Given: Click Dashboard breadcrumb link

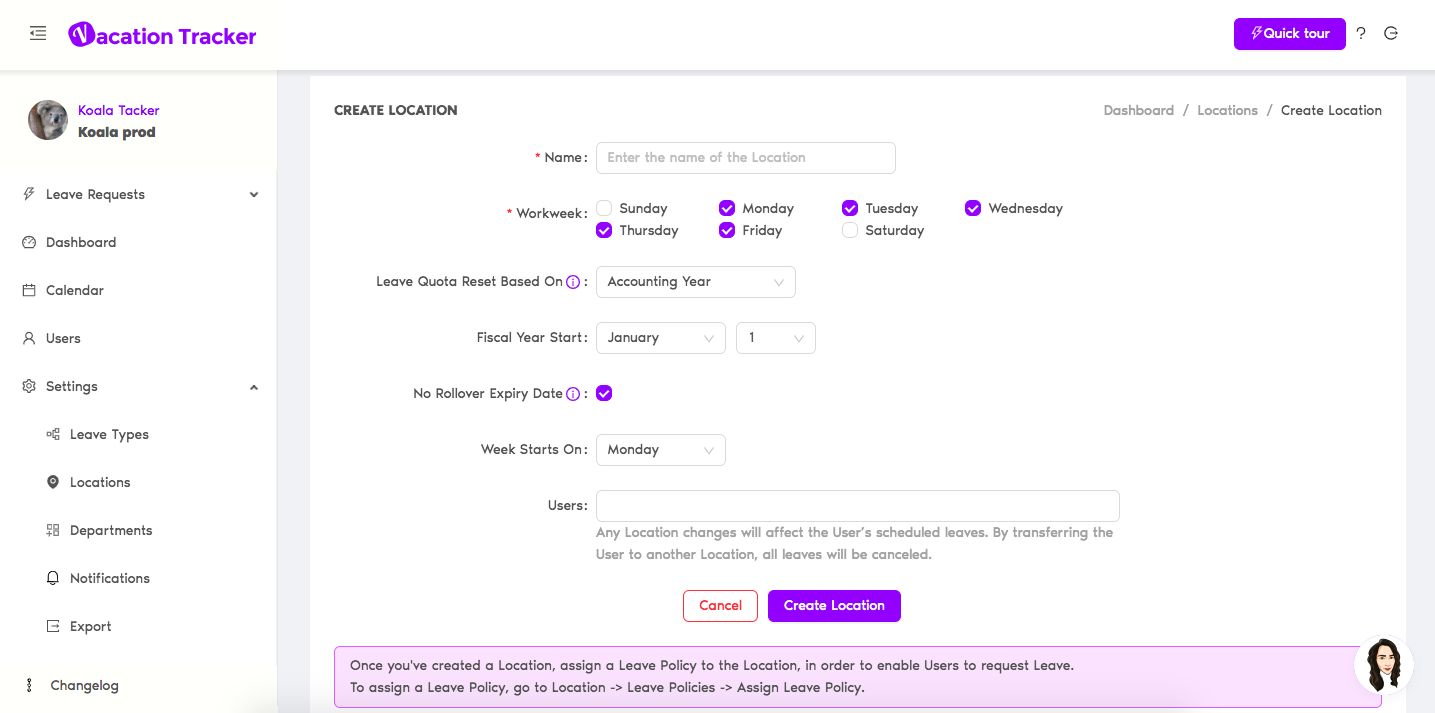Looking at the screenshot, I should coord(1139,110).
